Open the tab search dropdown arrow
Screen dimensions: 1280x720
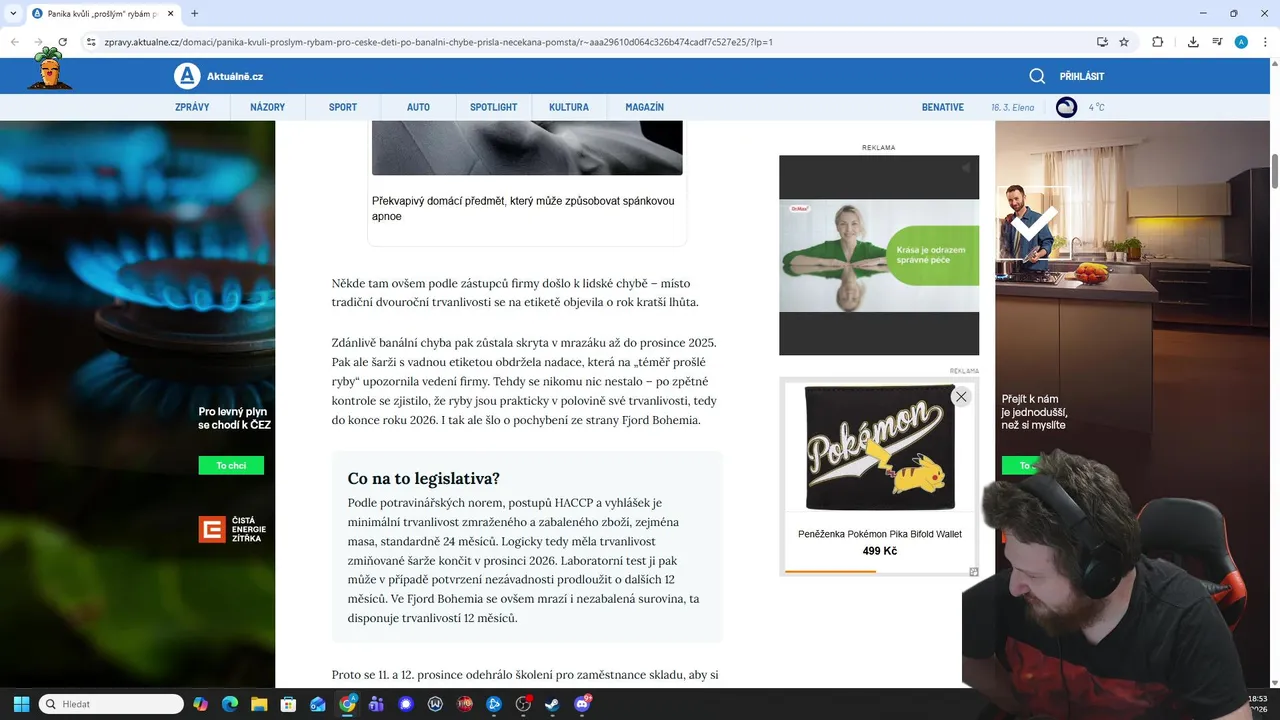click(x=12, y=13)
